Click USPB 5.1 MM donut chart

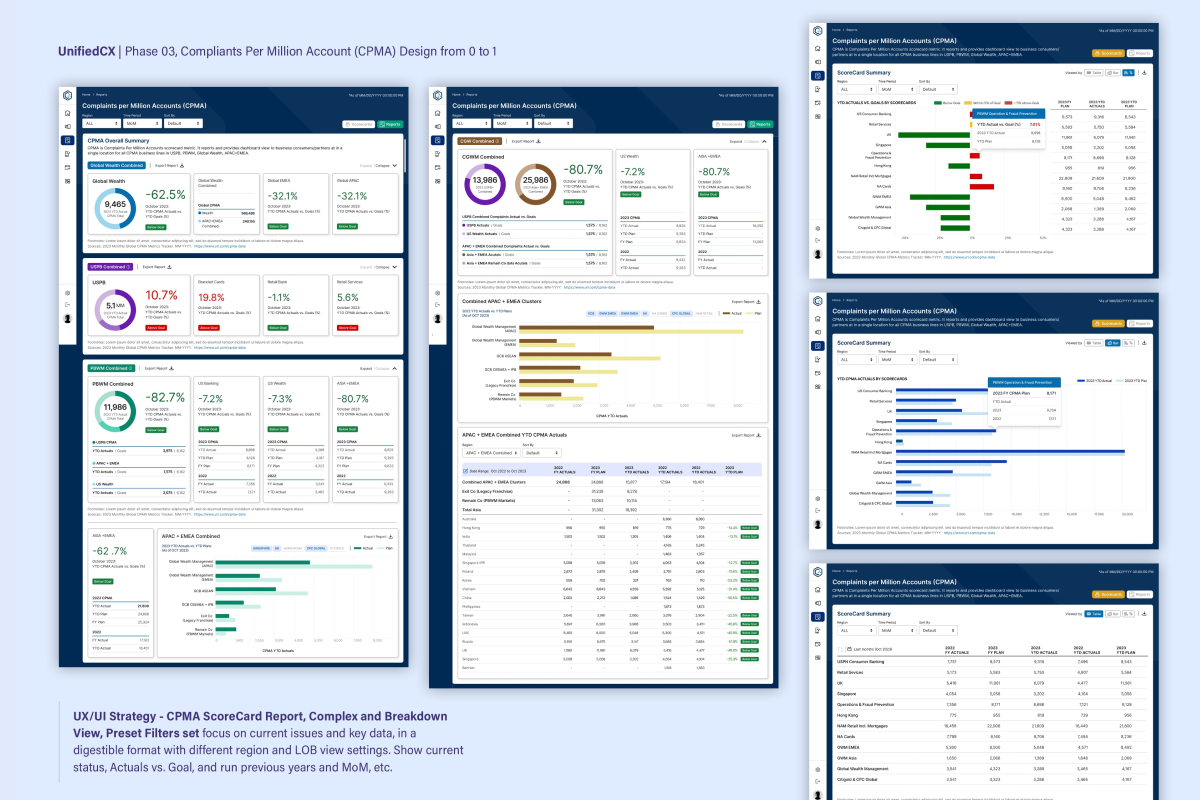tap(115, 310)
